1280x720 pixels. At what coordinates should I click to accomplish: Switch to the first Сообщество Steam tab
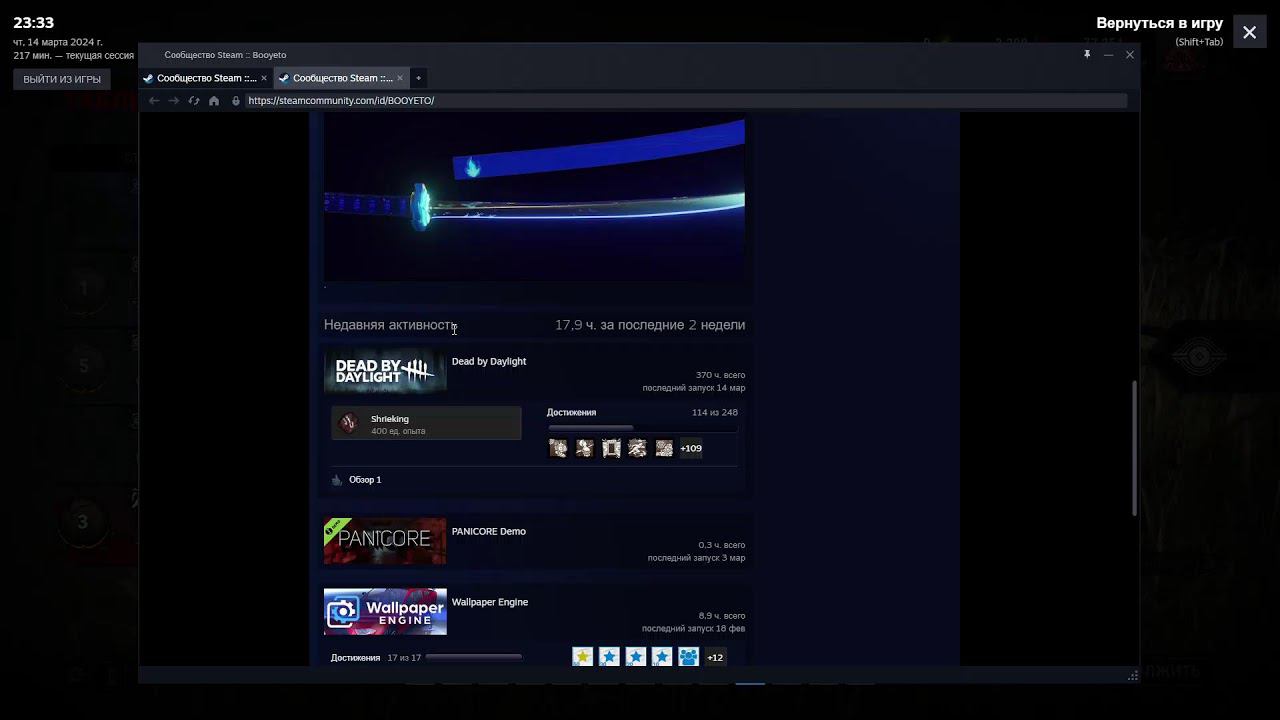tap(205, 78)
